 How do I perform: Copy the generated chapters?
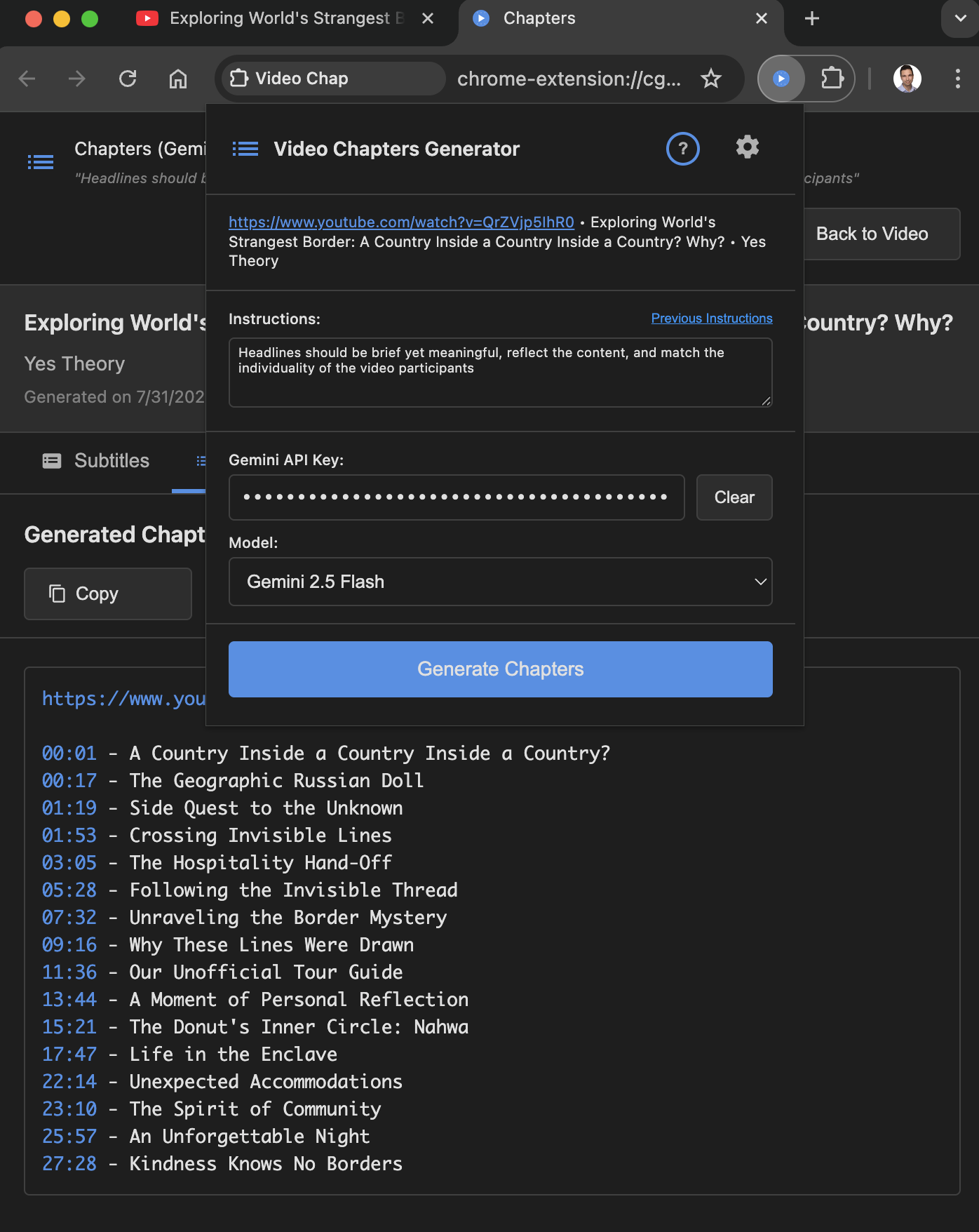coord(108,594)
